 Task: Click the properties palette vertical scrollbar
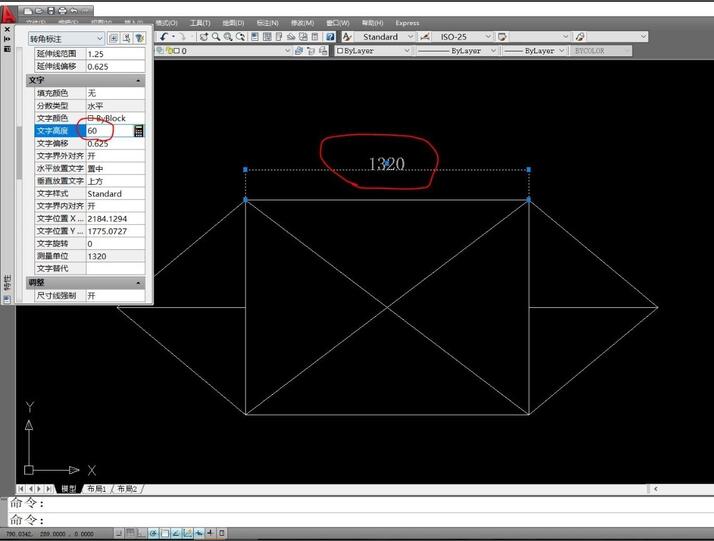click(19, 153)
